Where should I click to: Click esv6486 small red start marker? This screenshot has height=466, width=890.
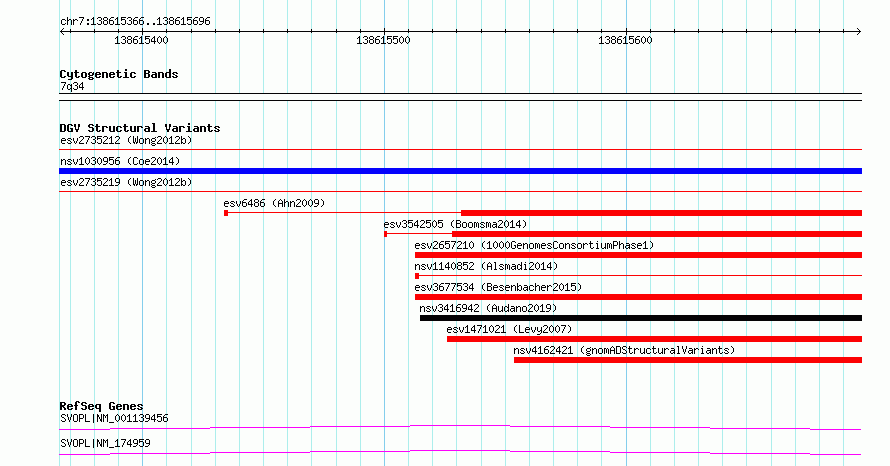coord(226,213)
